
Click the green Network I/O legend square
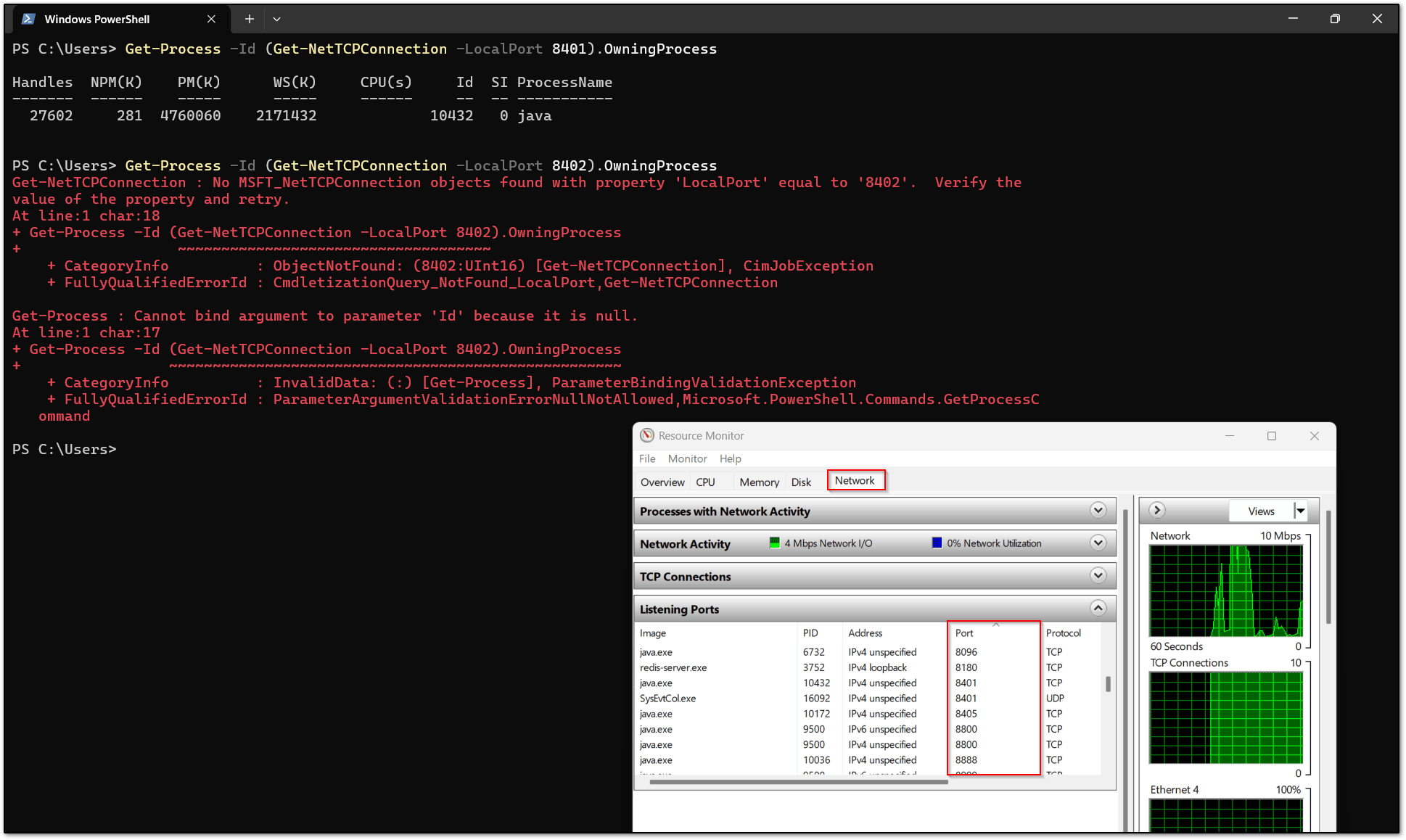click(x=774, y=543)
